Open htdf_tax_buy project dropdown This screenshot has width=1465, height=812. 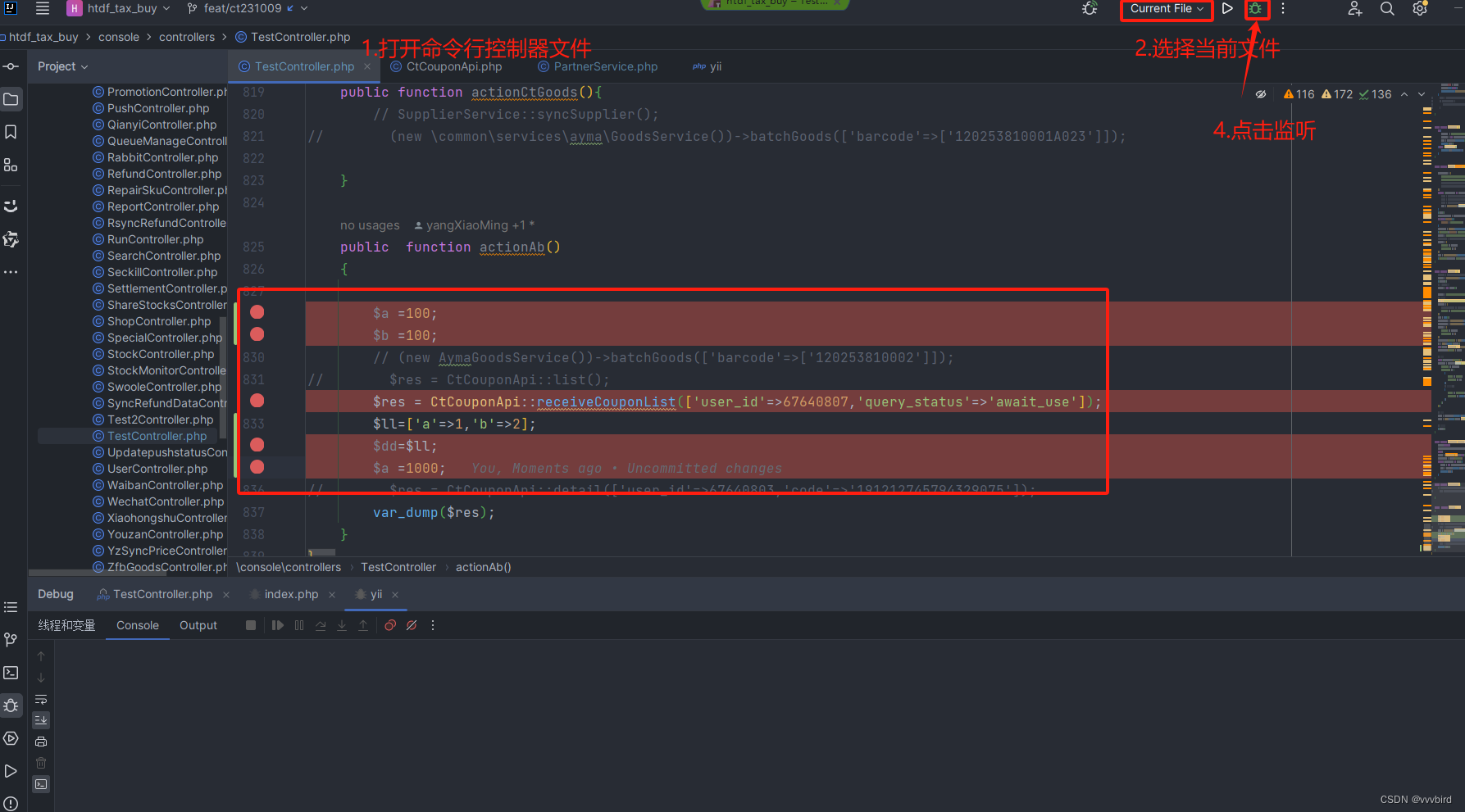point(120,8)
